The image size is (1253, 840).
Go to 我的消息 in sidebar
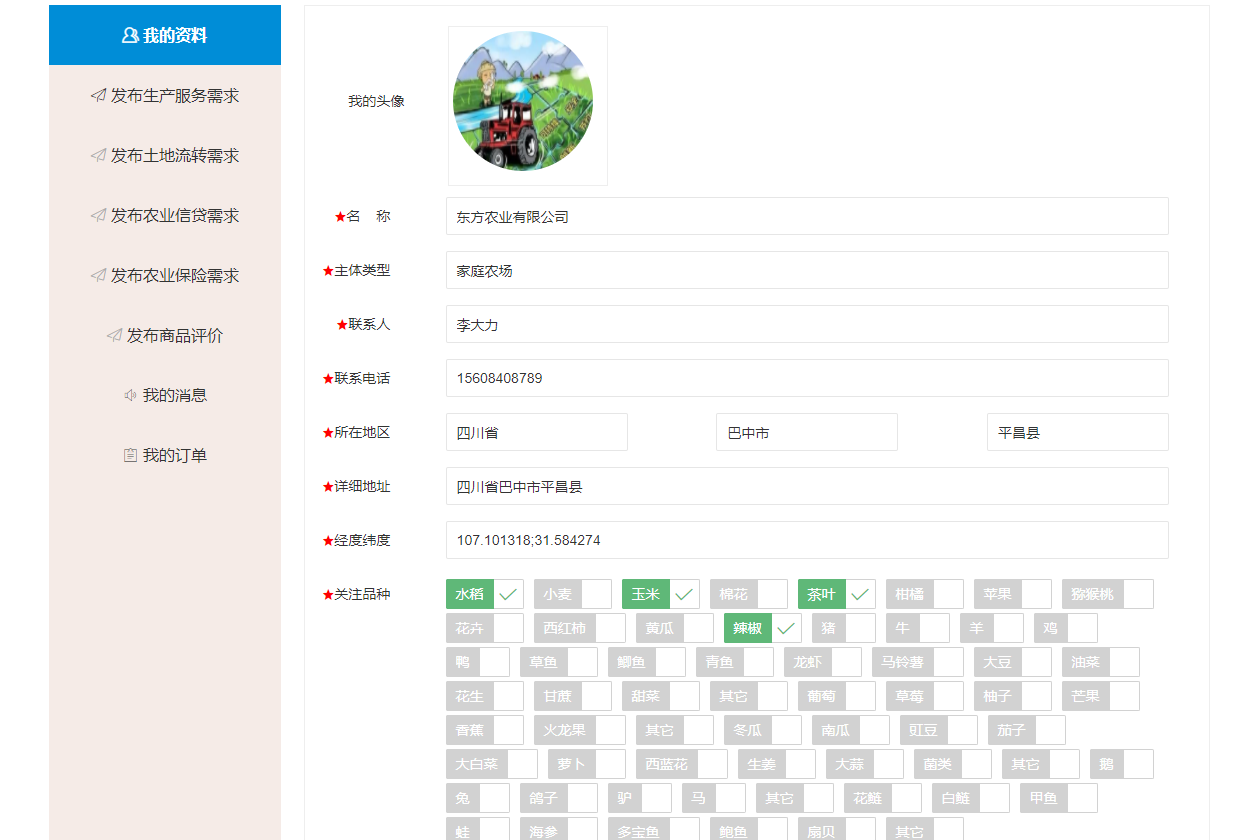click(x=174, y=396)
